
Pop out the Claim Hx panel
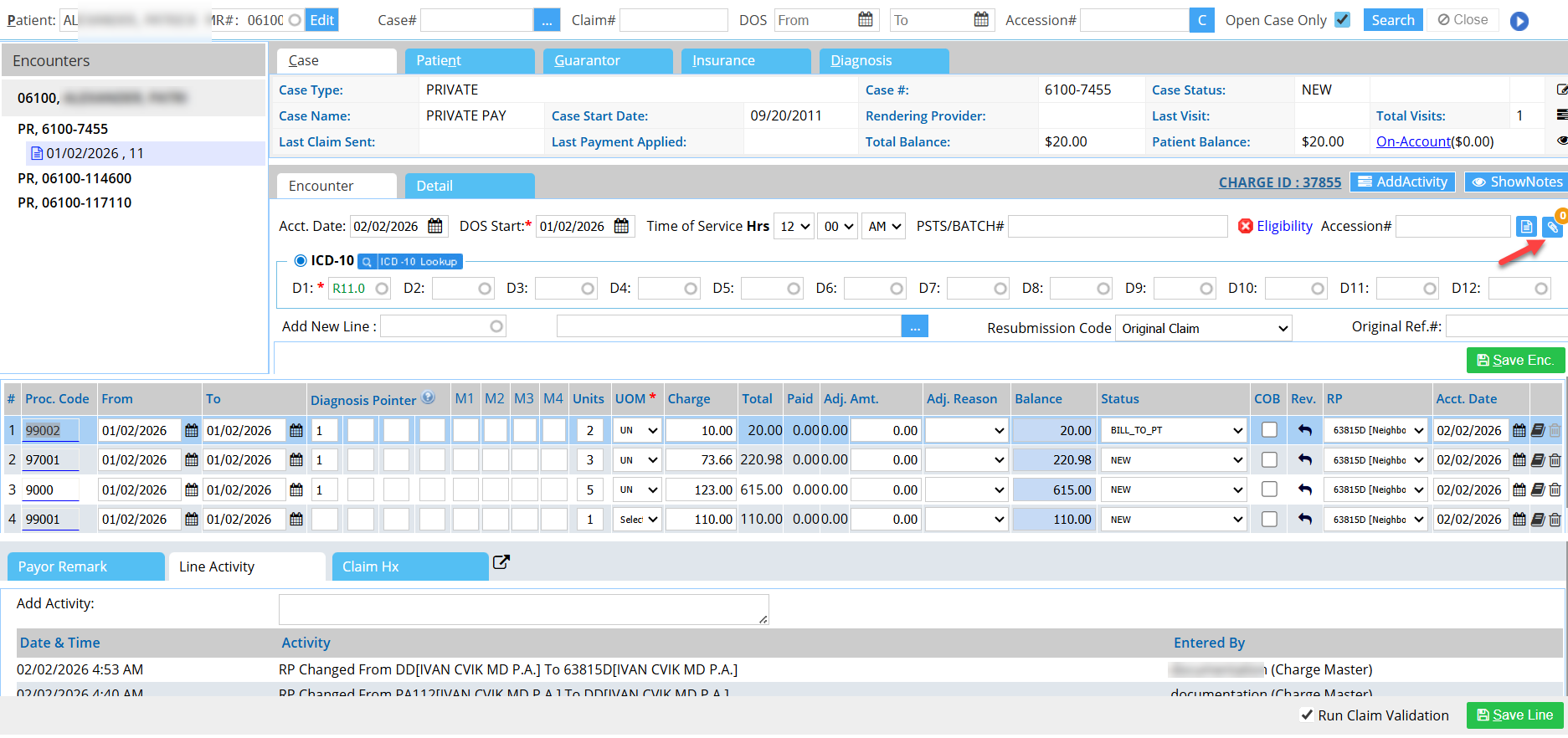point(501,562)
